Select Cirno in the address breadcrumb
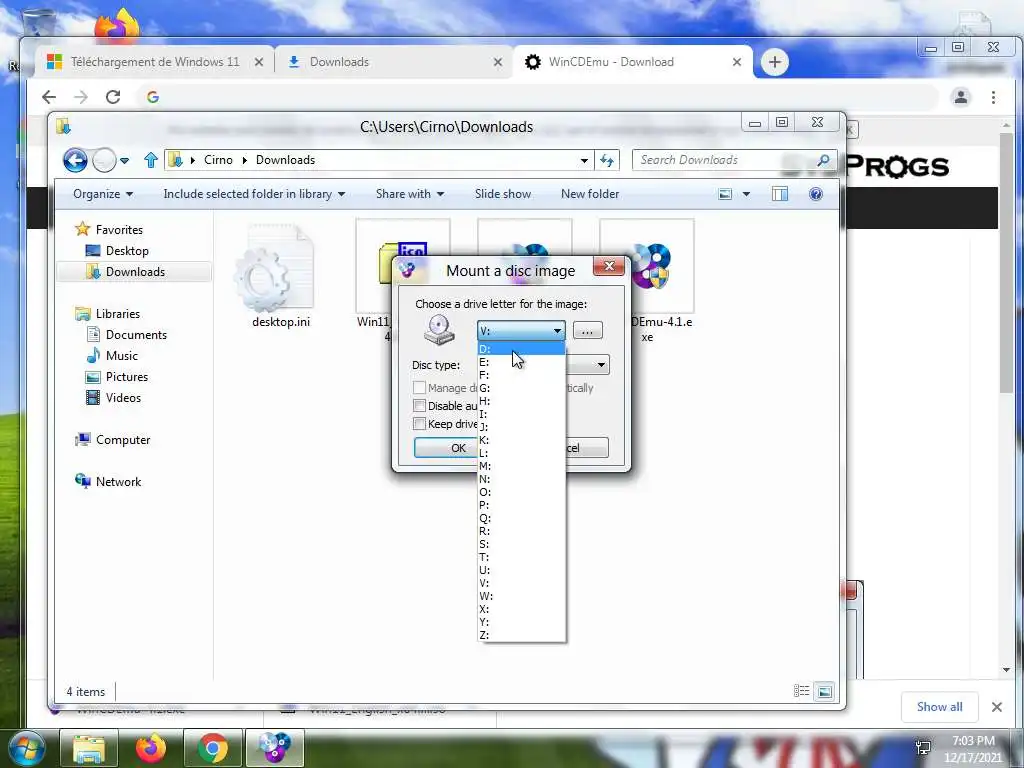Viewport: 1024px width, 768px height. click(x=218, y=160)
